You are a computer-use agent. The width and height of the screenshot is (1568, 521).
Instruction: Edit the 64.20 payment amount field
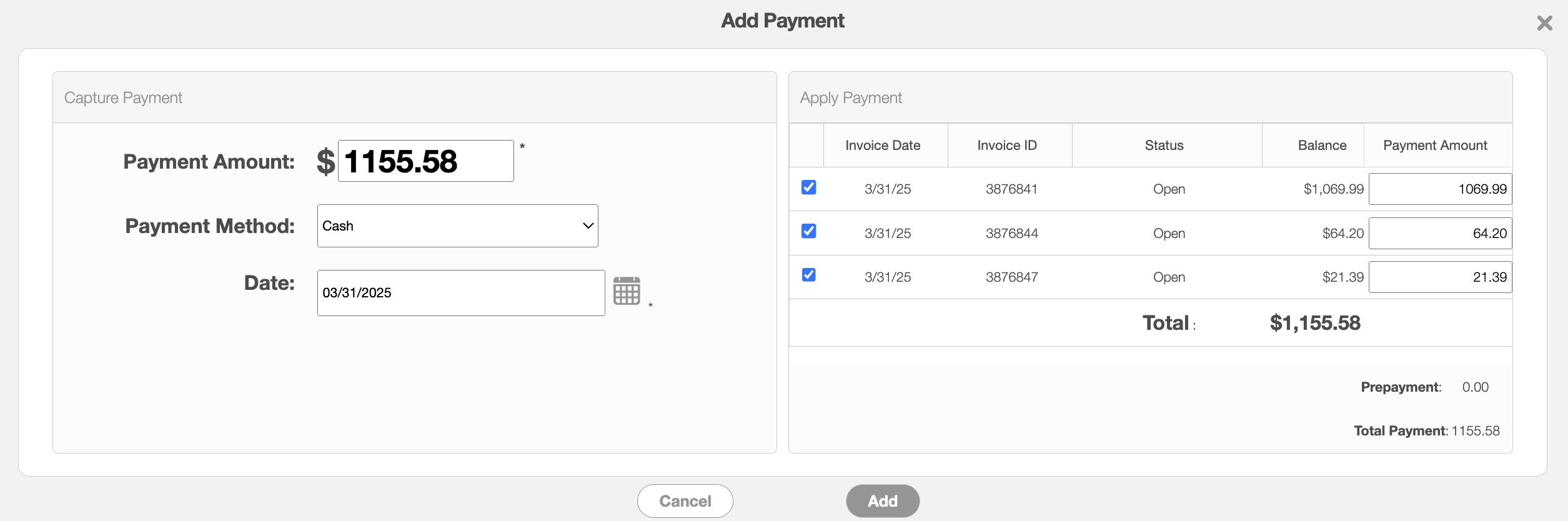pyautogui.click(x=1439, y=233)
